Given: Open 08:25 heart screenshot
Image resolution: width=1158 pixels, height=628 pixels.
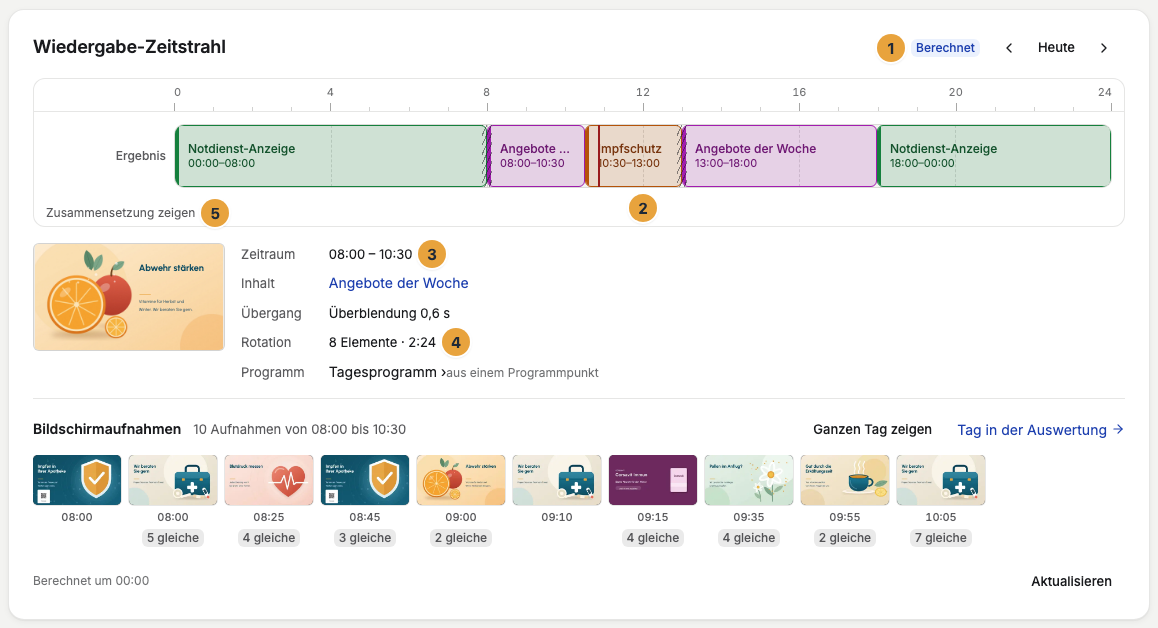Looking at the screenshot, I should point(269,480).
